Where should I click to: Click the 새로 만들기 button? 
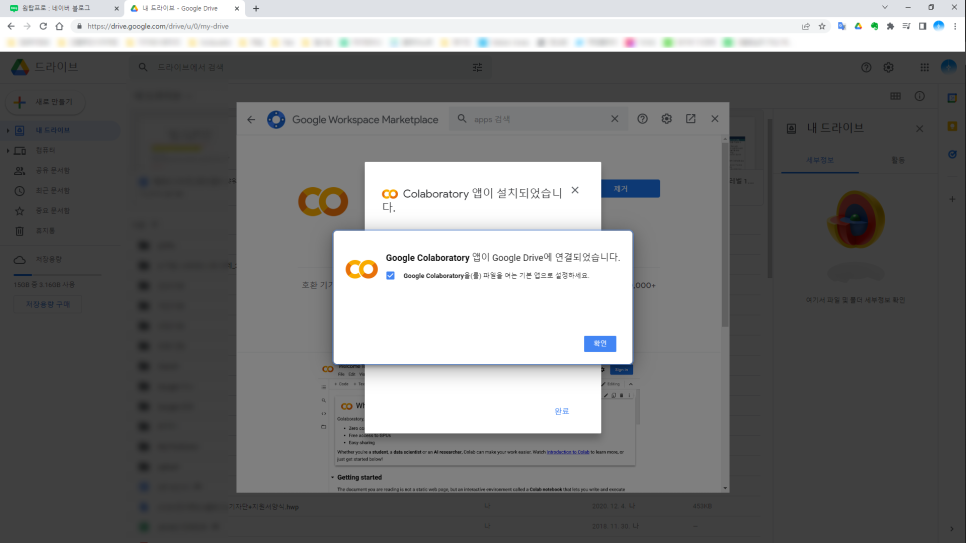pyautogui.click(x=46, y=102)
